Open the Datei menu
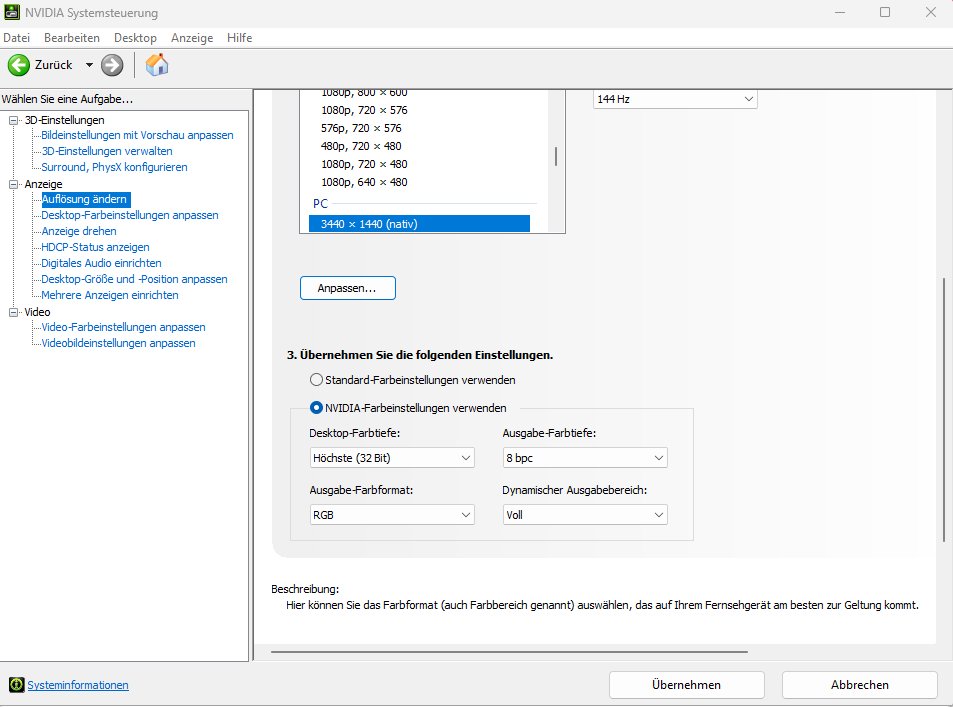Image resolution: width=953 pixels, height=707 pixels. coord(16,38)
